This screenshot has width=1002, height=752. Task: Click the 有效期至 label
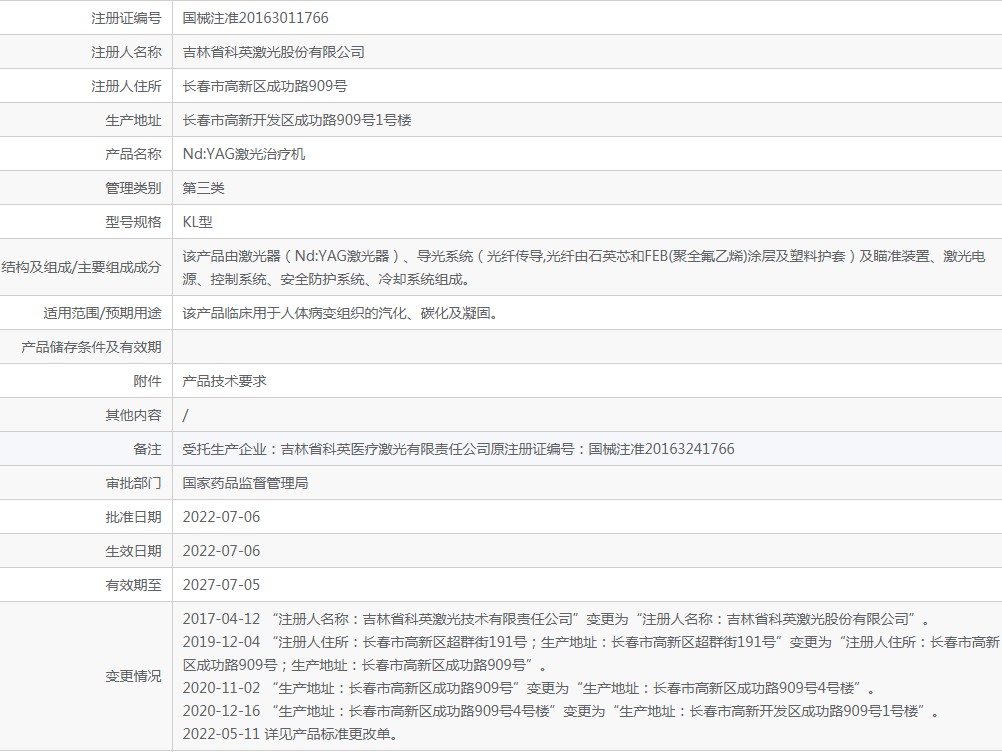tap(134, 585)
